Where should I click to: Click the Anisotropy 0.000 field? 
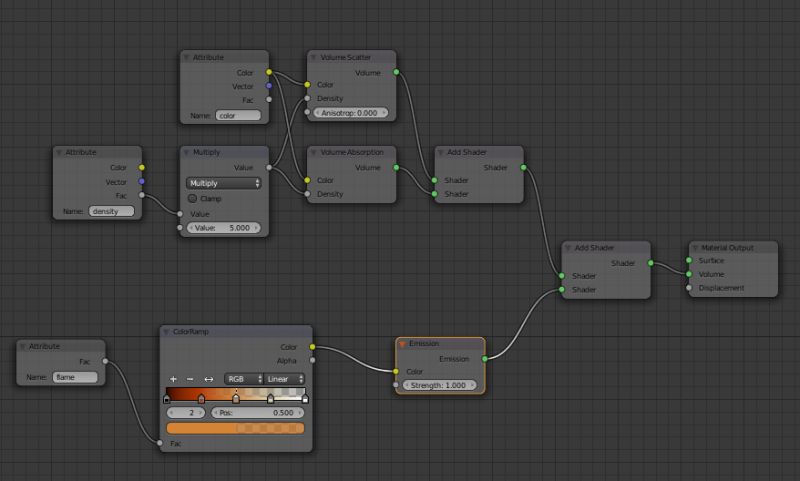[349, 113]
